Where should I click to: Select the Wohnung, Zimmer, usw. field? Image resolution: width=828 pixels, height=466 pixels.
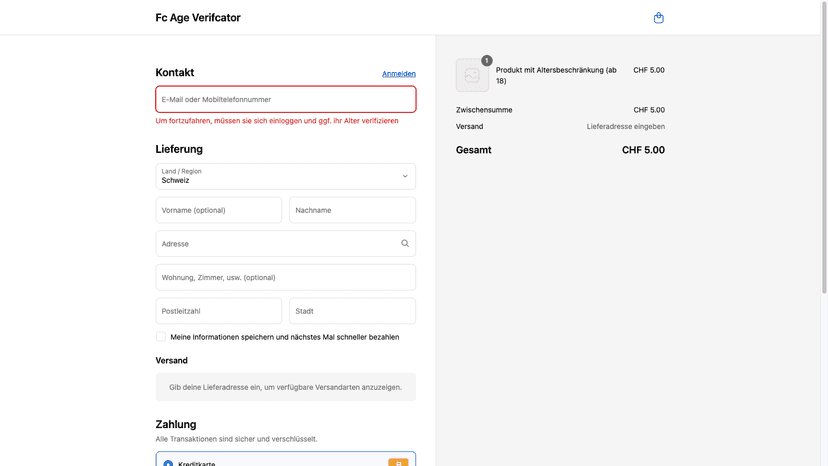(286, 277)
